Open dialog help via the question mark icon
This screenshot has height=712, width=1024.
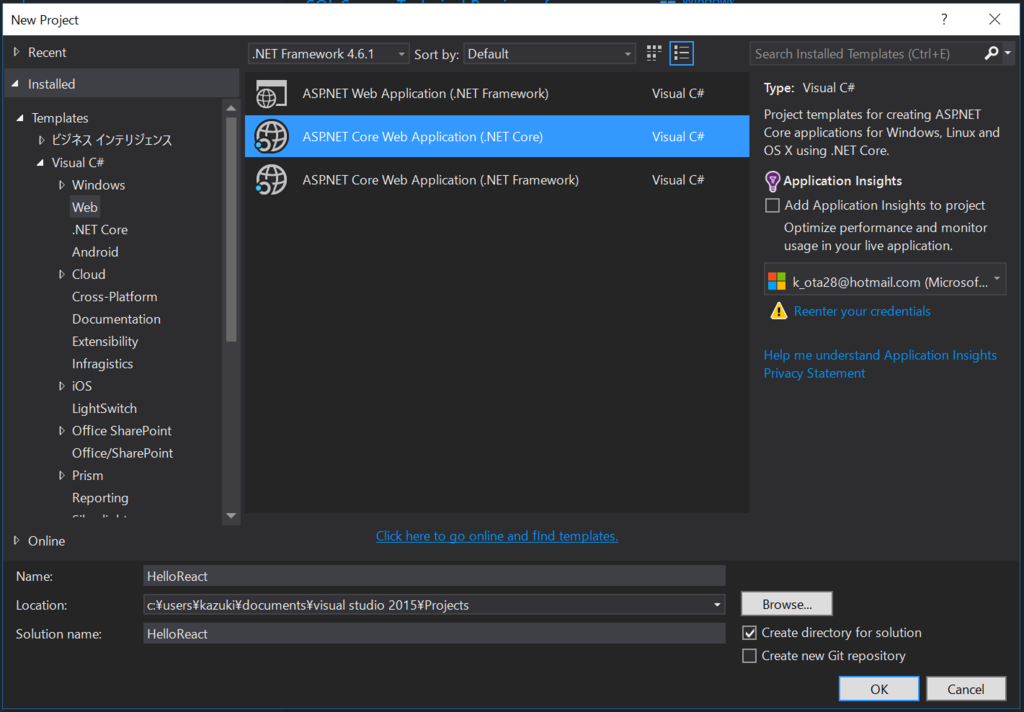tap(943, 20)
